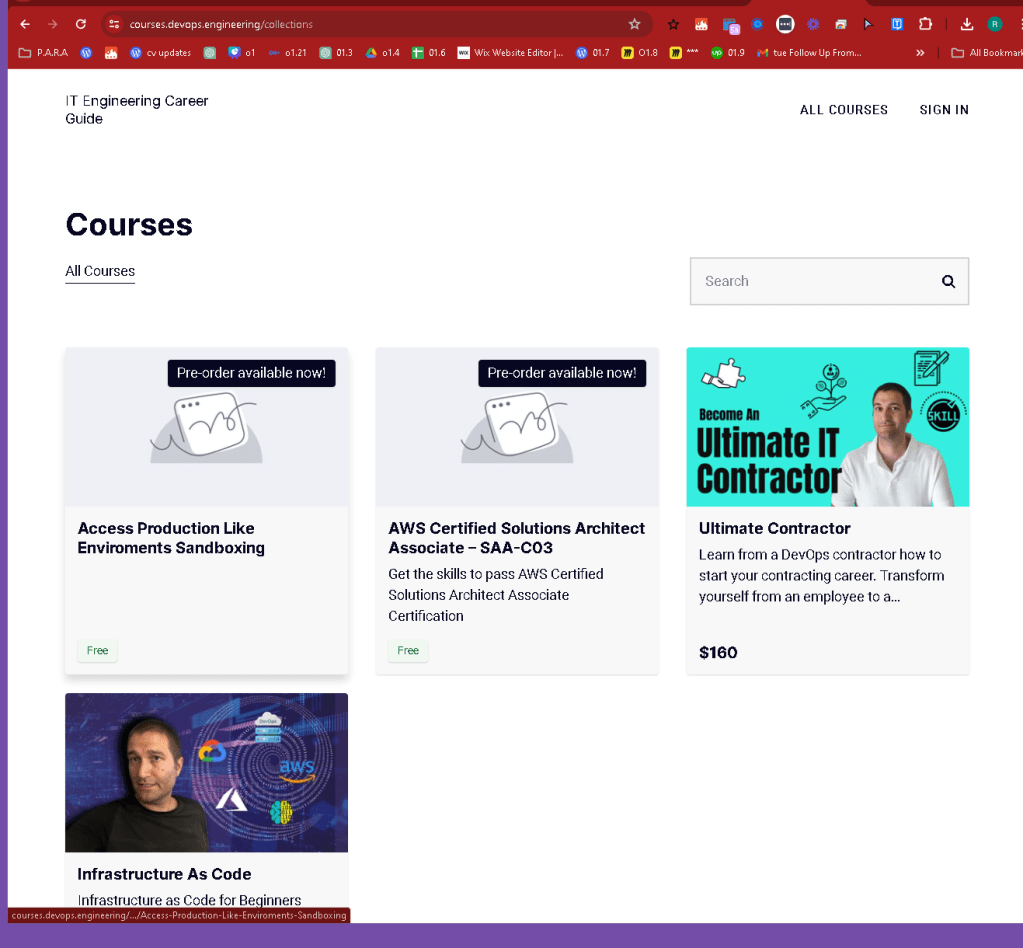This screenshot has height=948, width=1023.
Task: Click the search magnifier icon
Action: 948,281
